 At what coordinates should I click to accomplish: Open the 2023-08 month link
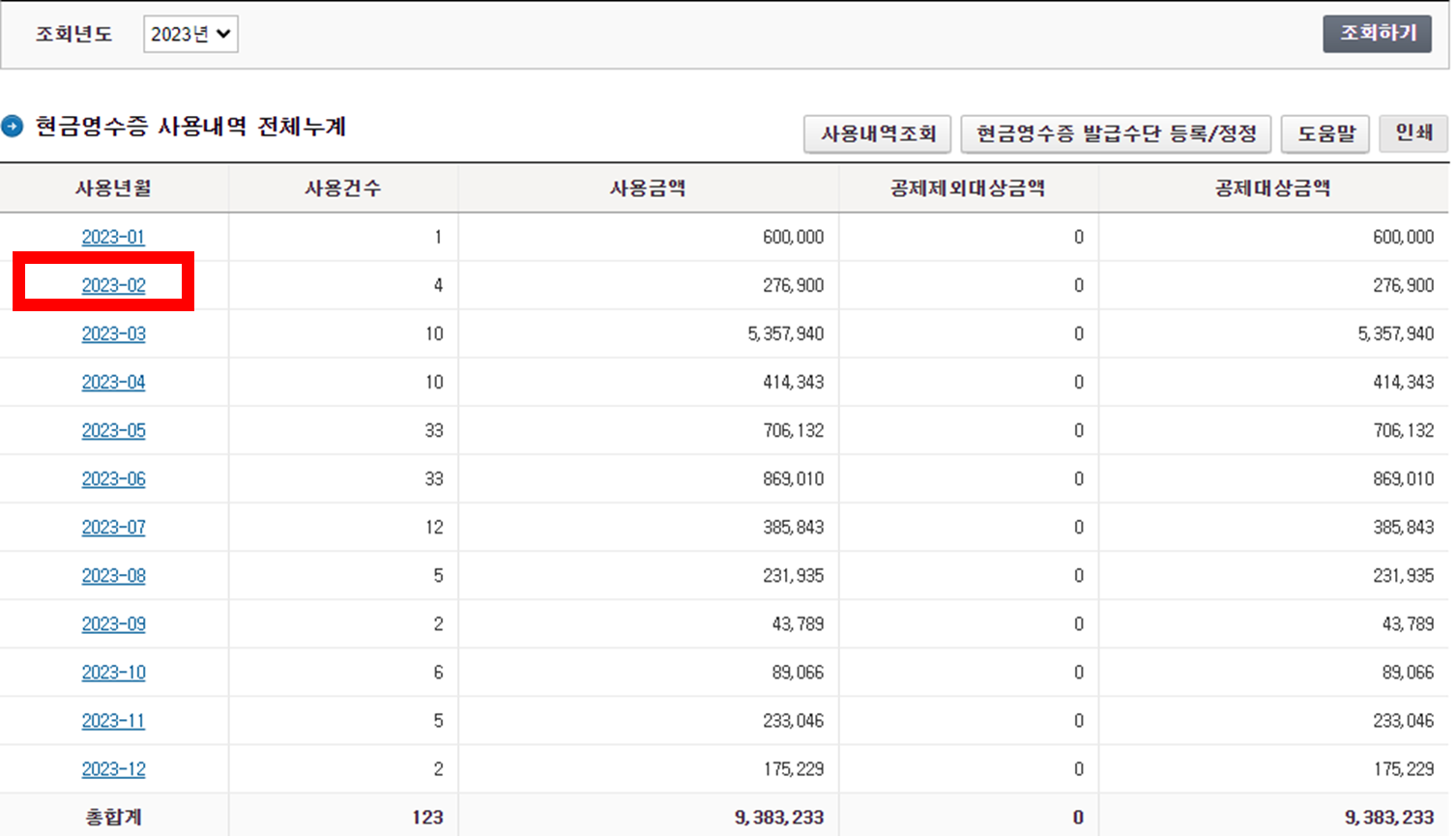(x=113, y=575)
